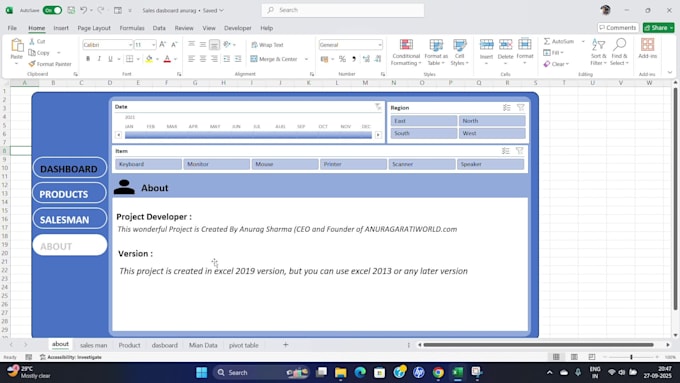Open the Font name dropdown (Calibri)
680x383 pixels.
[130, 45]
